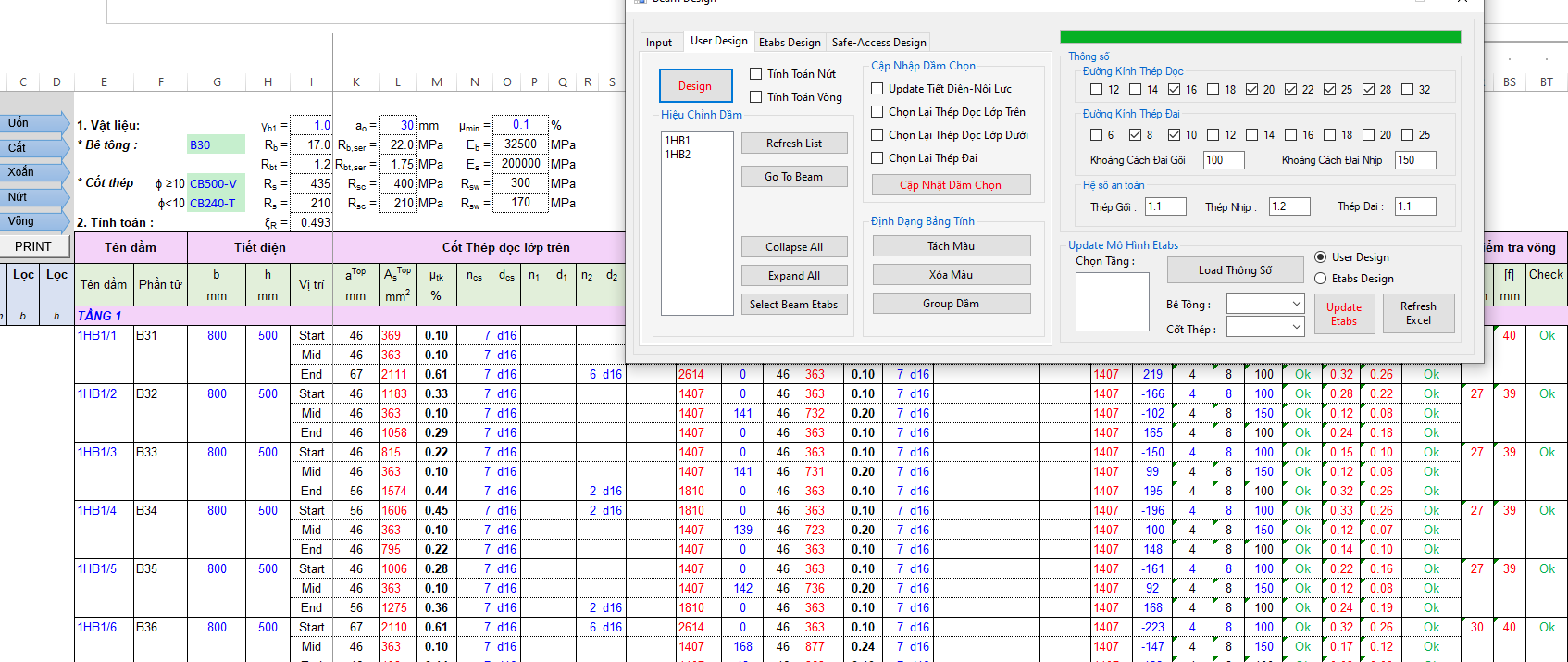Click the Tách Màu button
Screen dimensions: 1568x662
click(x=952, y=246)
